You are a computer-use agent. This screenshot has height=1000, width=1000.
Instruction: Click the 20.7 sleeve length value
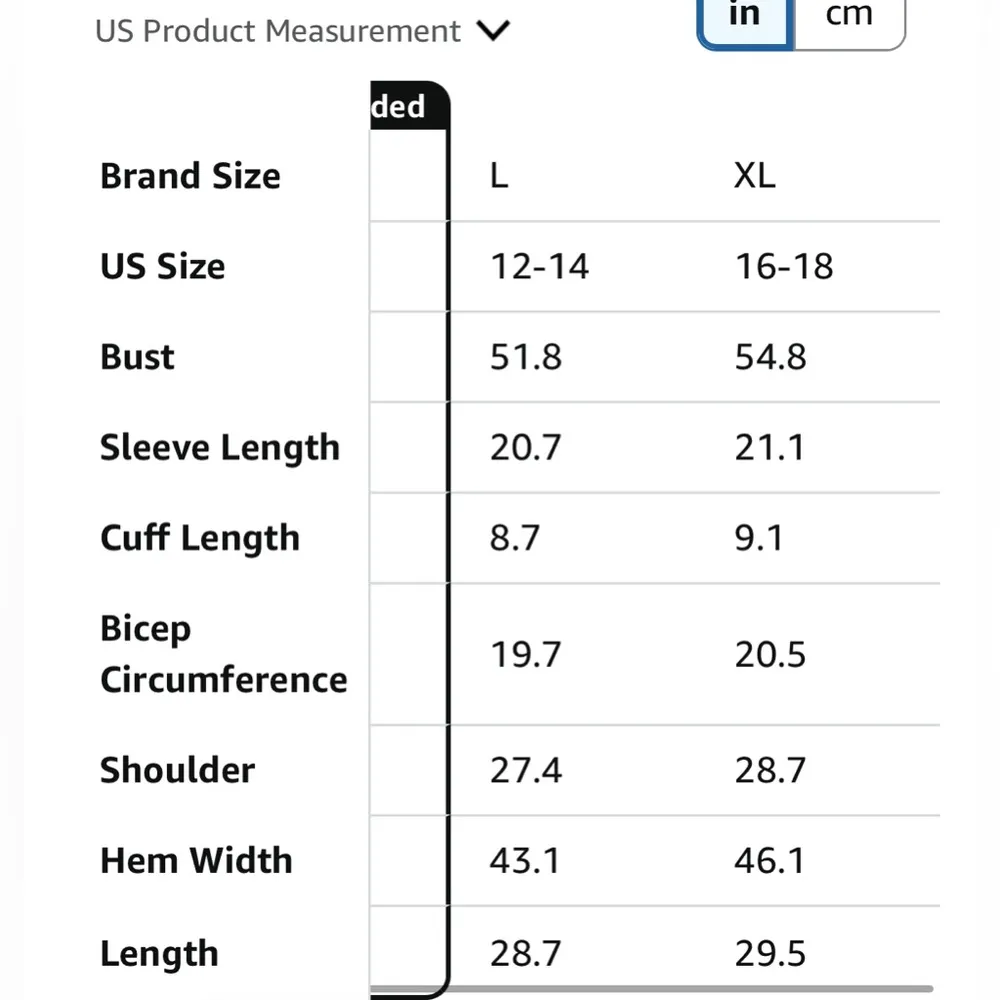(525, 448)
